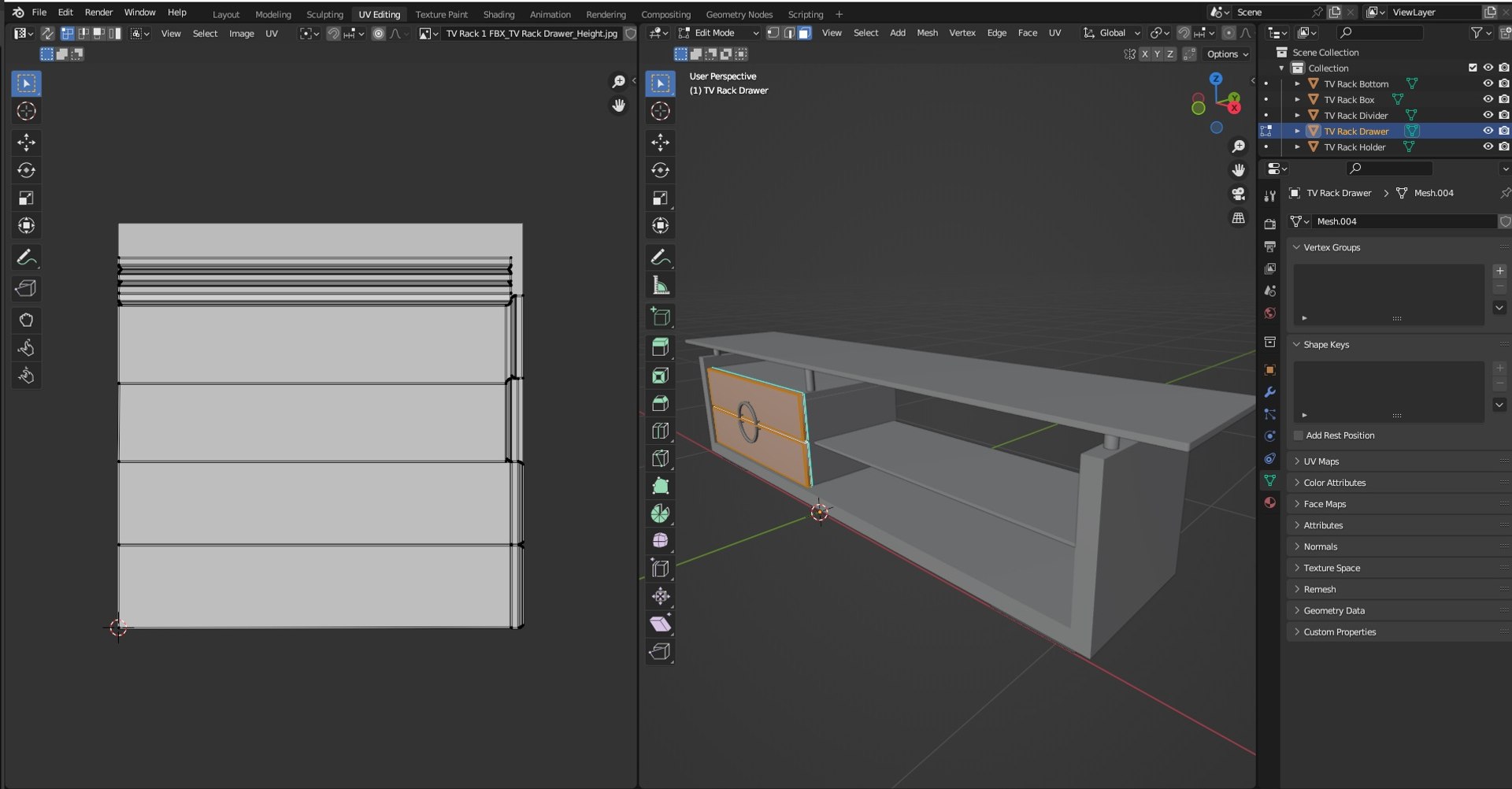
Task: Switch to the Shading workspace tab
Action: point(498,14)
